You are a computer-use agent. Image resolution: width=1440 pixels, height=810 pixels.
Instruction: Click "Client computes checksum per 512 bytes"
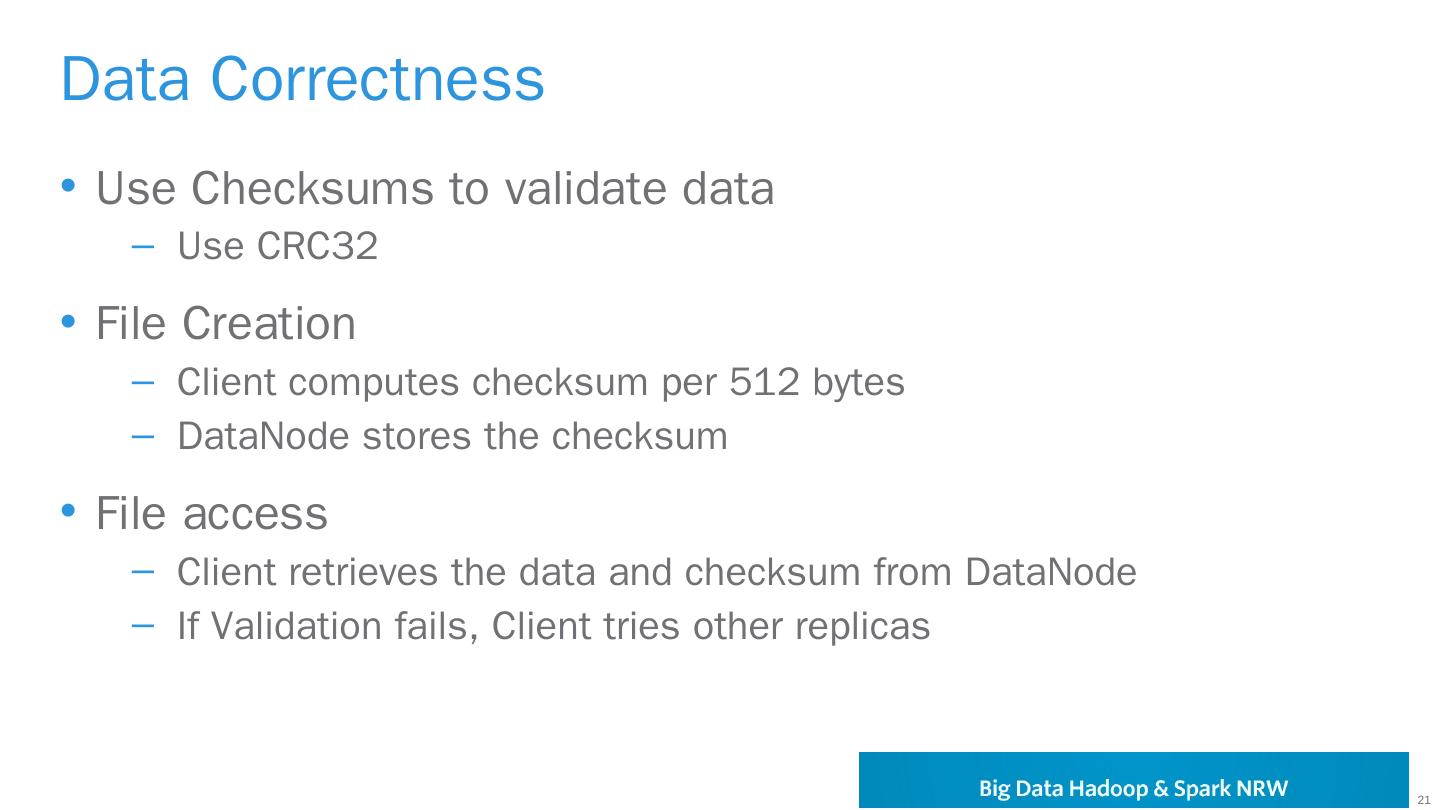540,382
